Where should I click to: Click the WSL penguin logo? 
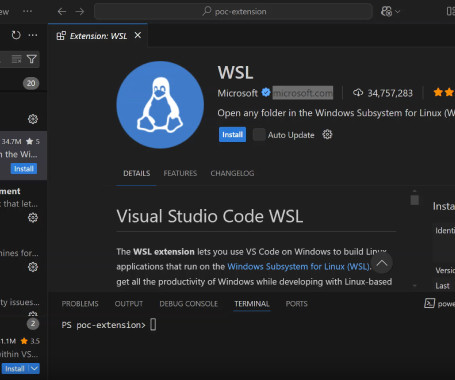point(160,105)
